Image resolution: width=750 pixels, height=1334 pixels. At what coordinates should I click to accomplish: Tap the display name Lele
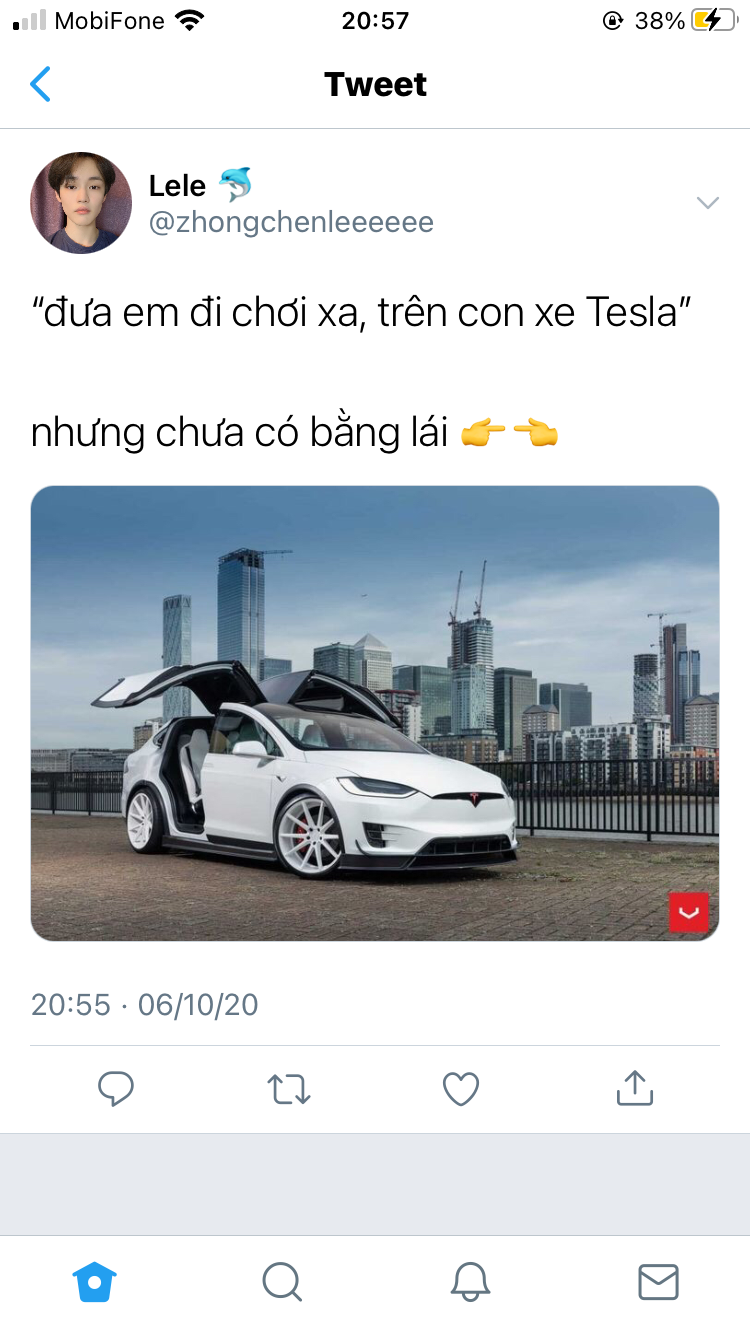pyautogui.click(x=177, y=185)
